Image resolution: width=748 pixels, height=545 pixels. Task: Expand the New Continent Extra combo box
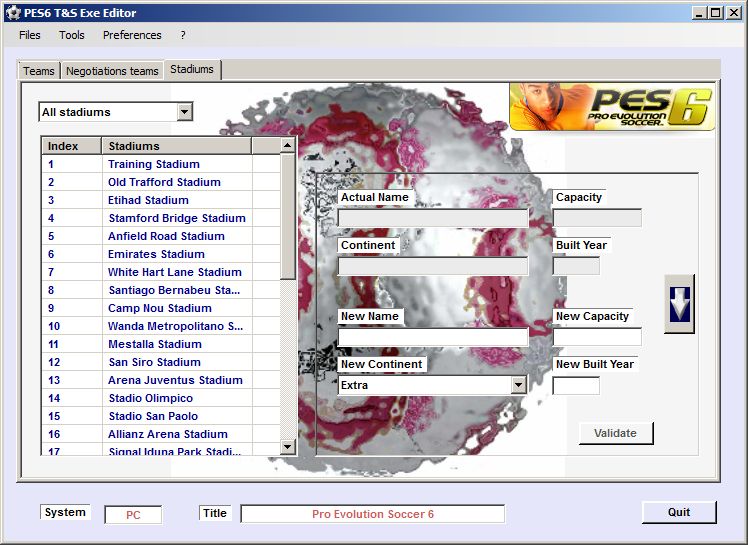click(518, 385)
